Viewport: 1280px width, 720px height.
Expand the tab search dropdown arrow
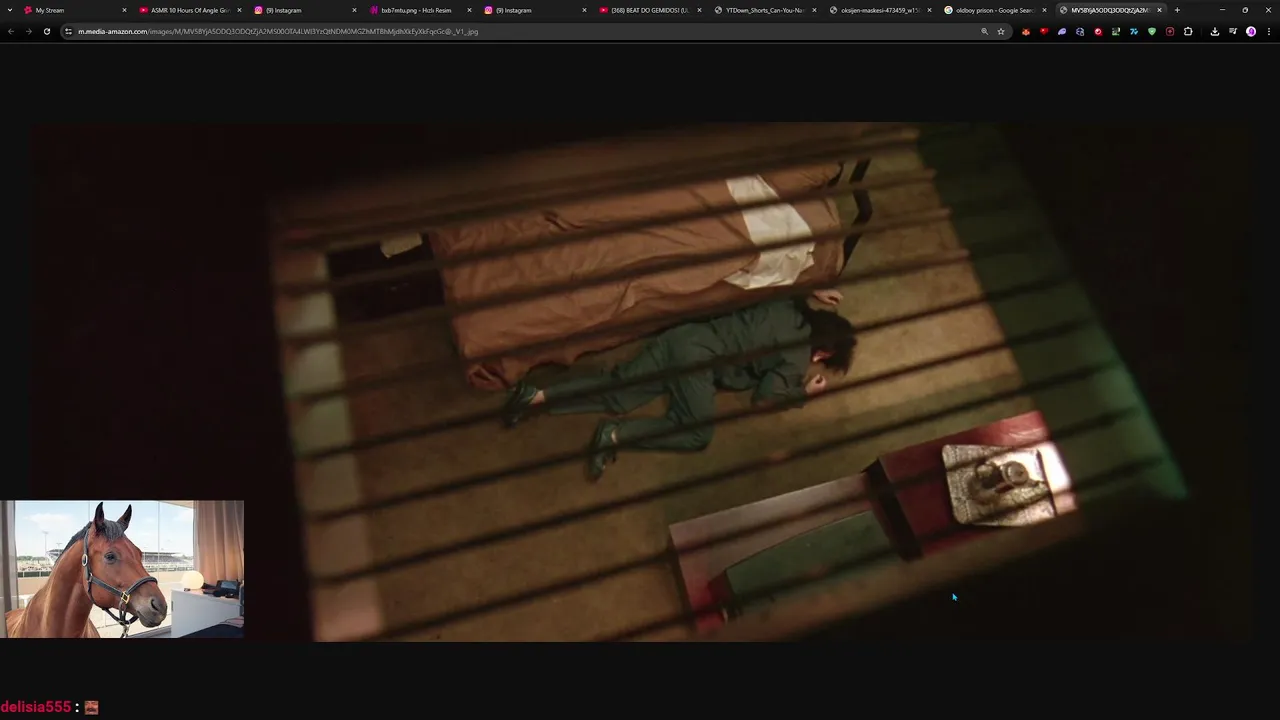click(x=10, y=10)
